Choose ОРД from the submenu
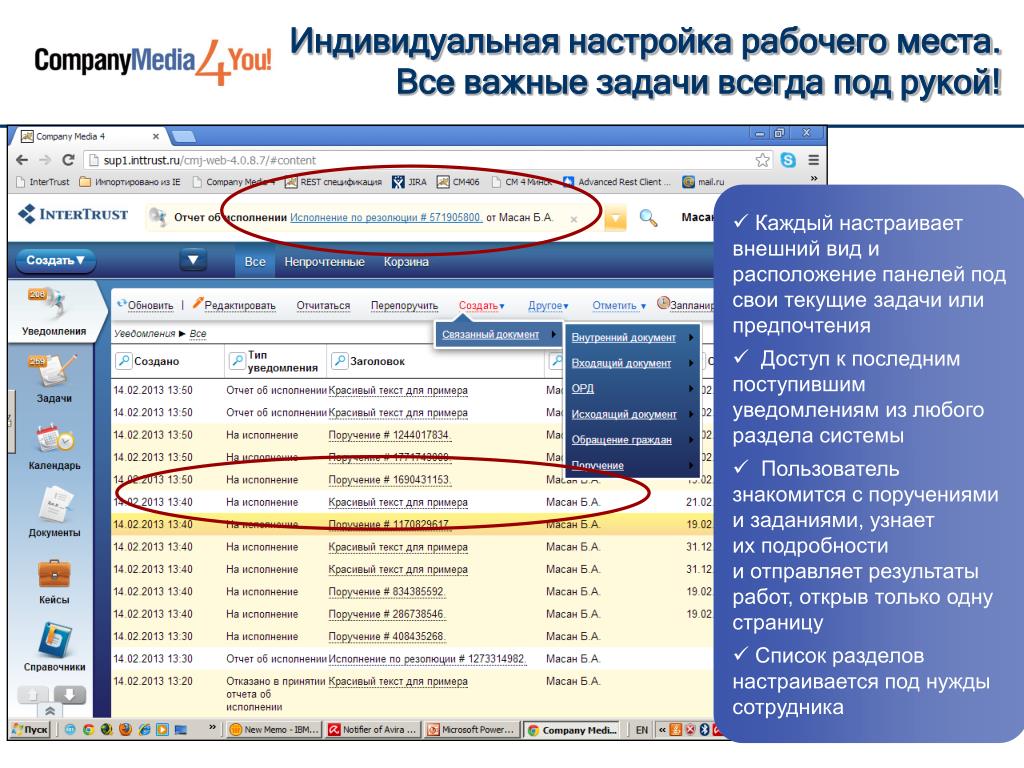1024x768 pixels. 632,389
